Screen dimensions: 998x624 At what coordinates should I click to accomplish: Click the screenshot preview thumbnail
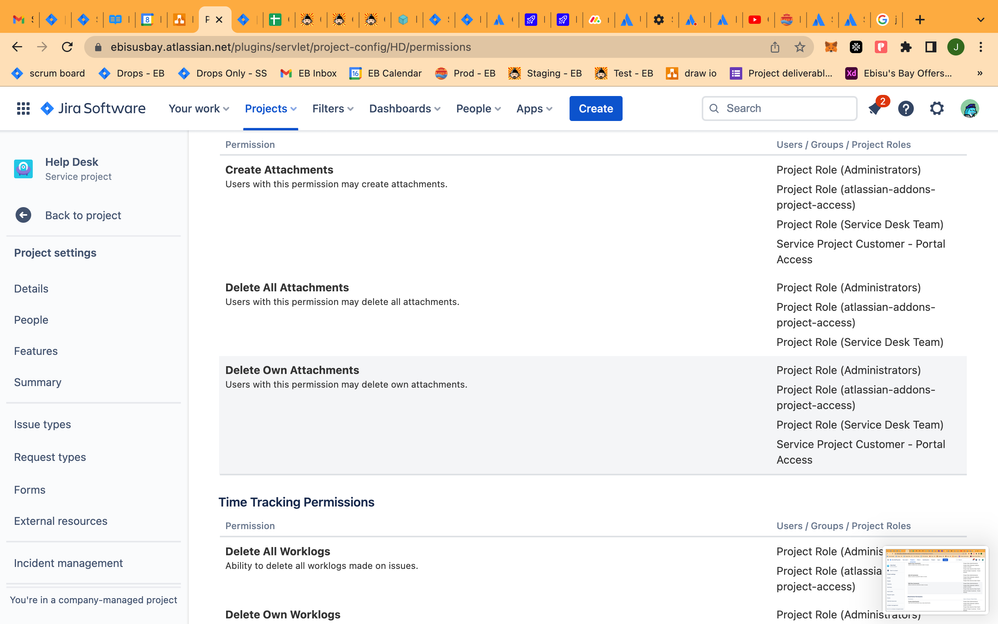(935, 579)
